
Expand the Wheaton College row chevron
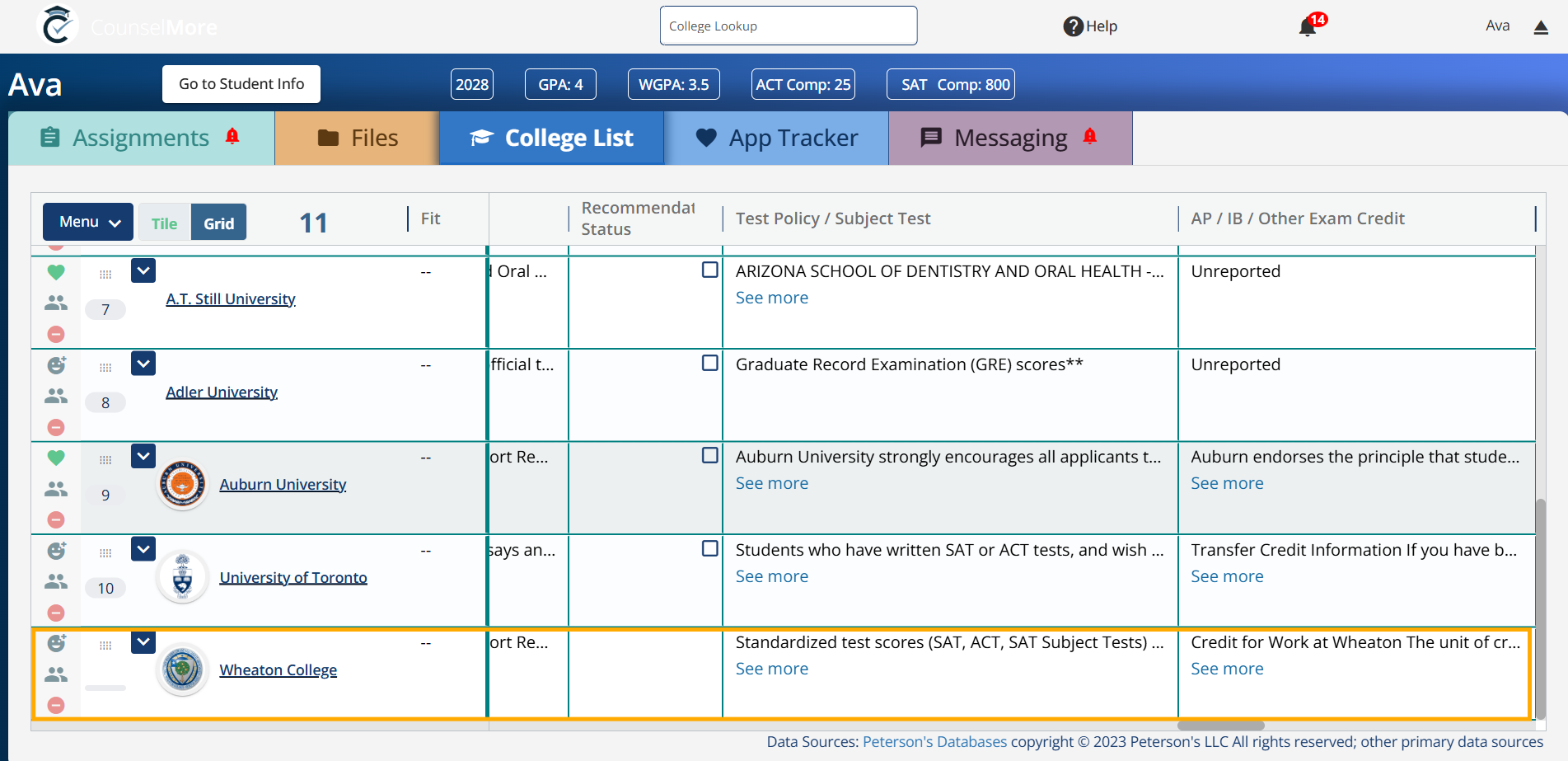coord(143,641)
